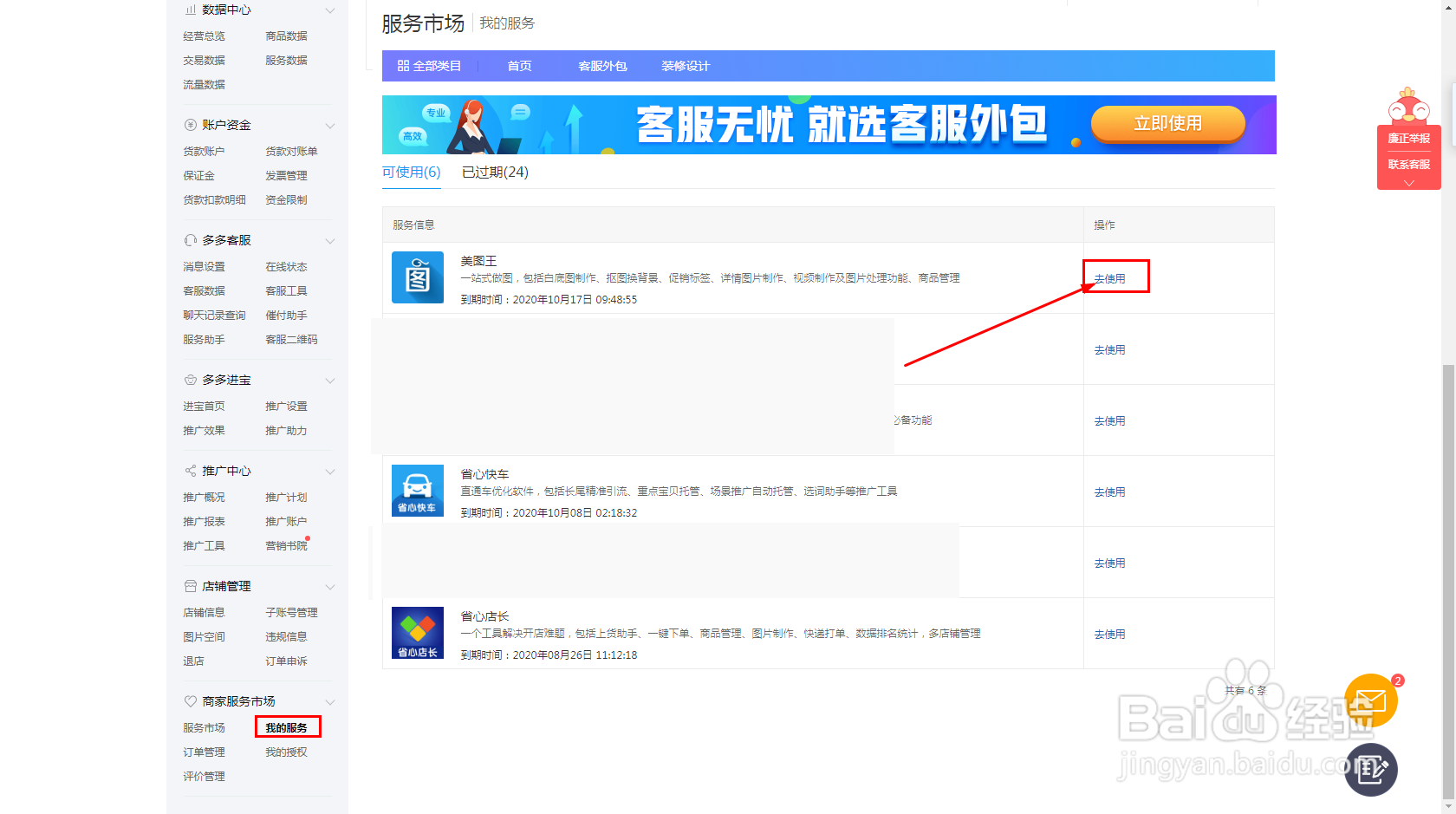The width and height of the screenshot is (1456, 814).
Task: Select 客服外包 in the nav bar
Action: point(602,66)
